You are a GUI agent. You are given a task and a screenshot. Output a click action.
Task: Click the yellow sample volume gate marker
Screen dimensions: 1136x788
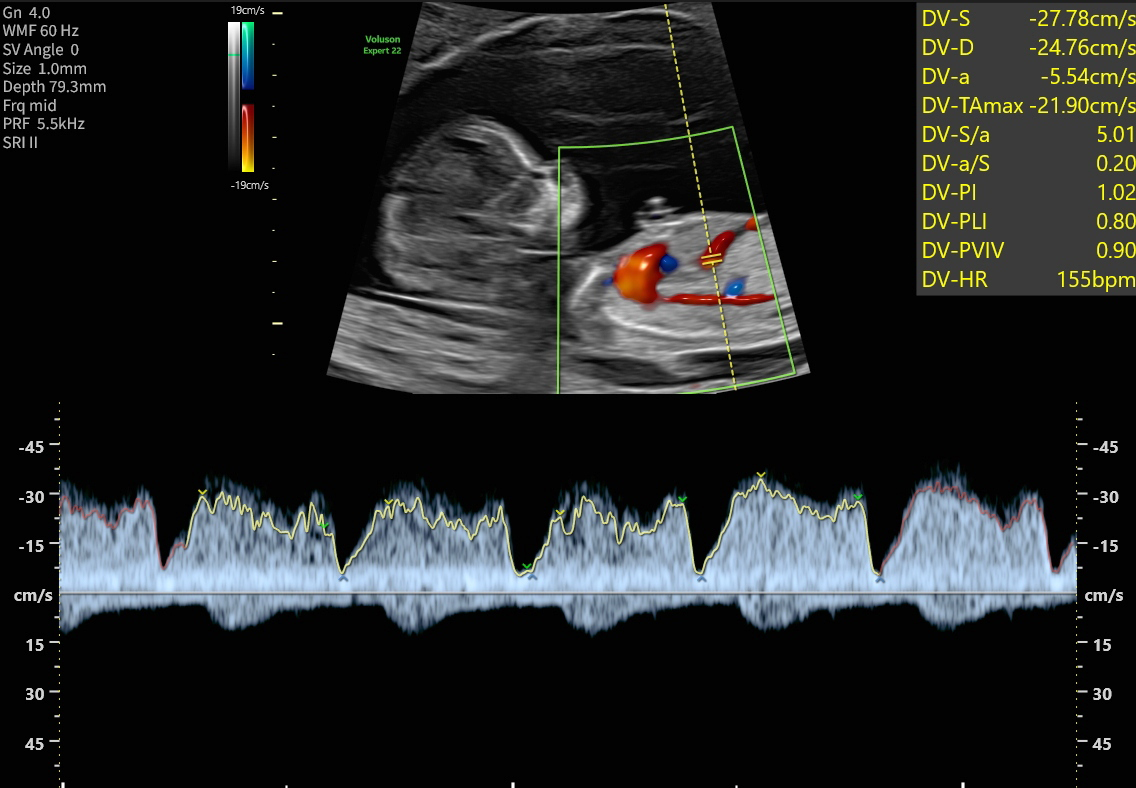pos(711,260)
